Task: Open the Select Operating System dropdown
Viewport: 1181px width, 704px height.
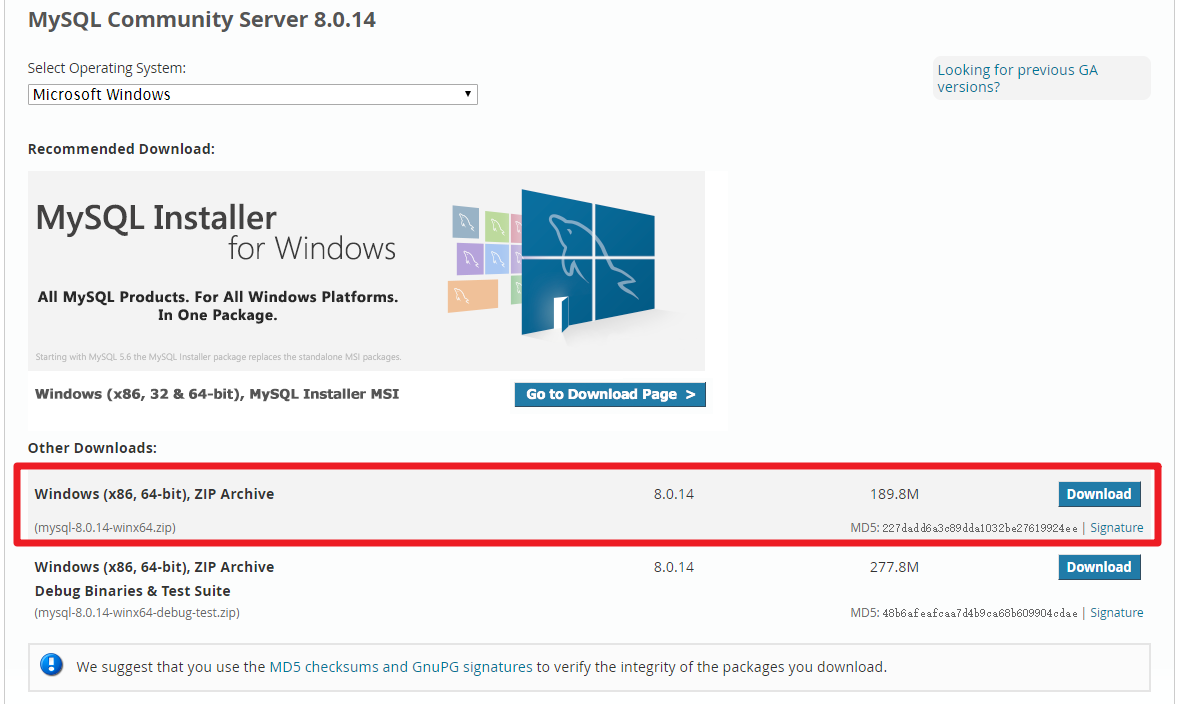Action: point(252,94)
